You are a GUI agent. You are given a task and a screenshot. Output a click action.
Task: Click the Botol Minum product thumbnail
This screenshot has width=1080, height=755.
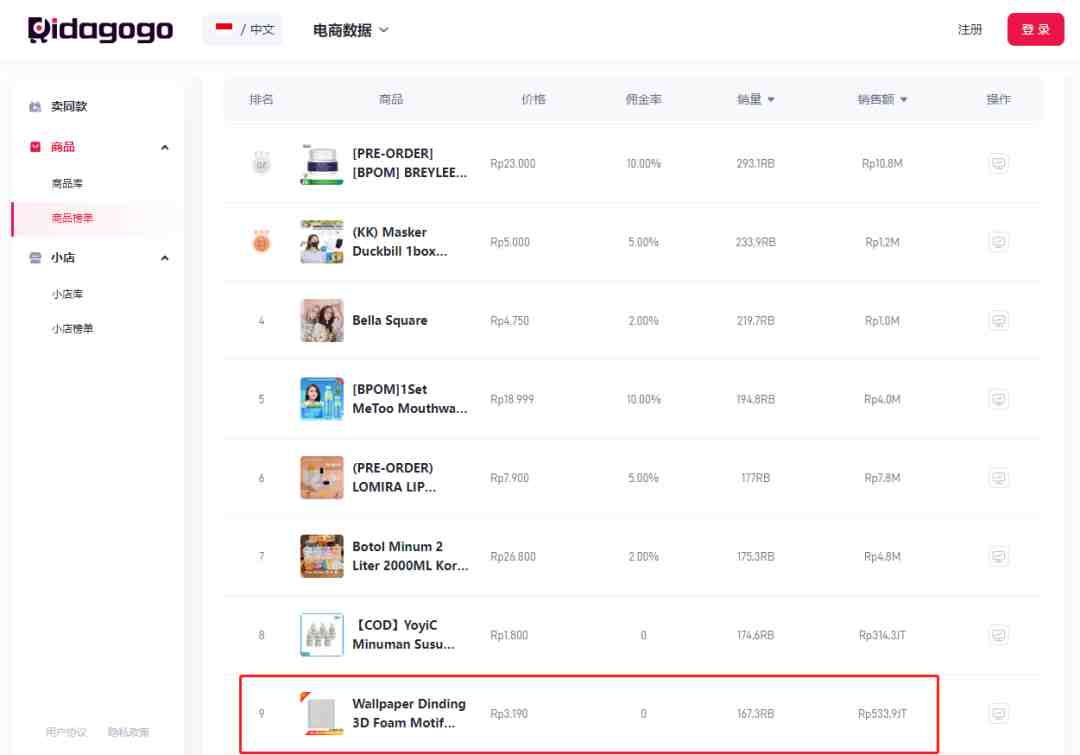point(322,556)
